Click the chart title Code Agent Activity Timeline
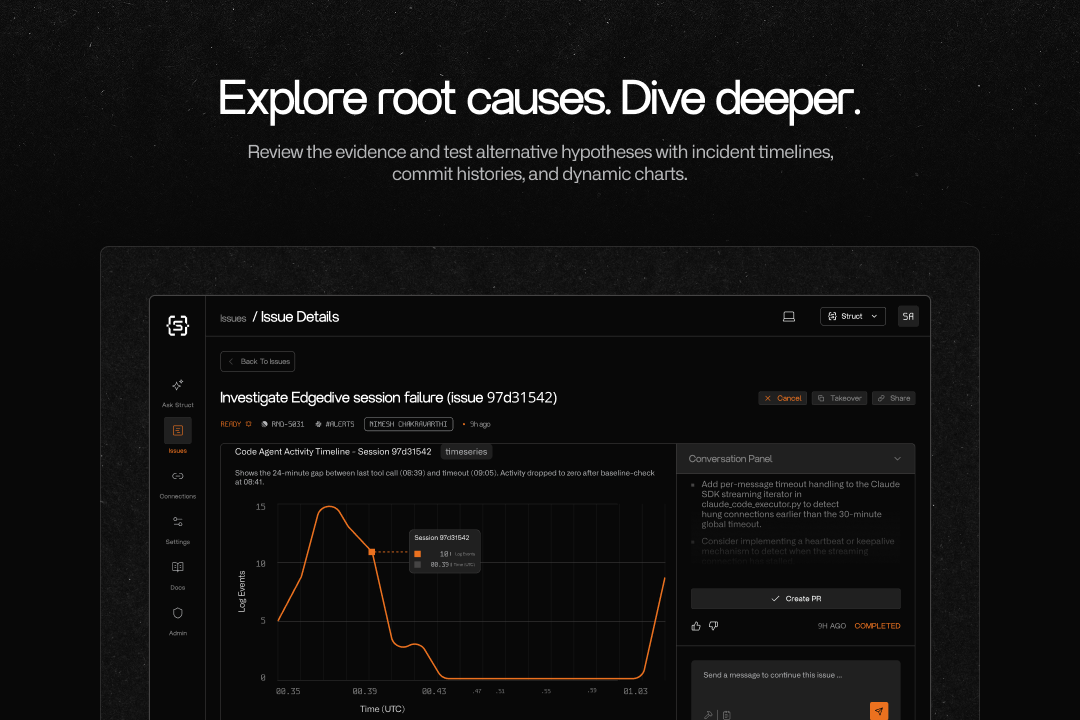 tap(333, 452)
